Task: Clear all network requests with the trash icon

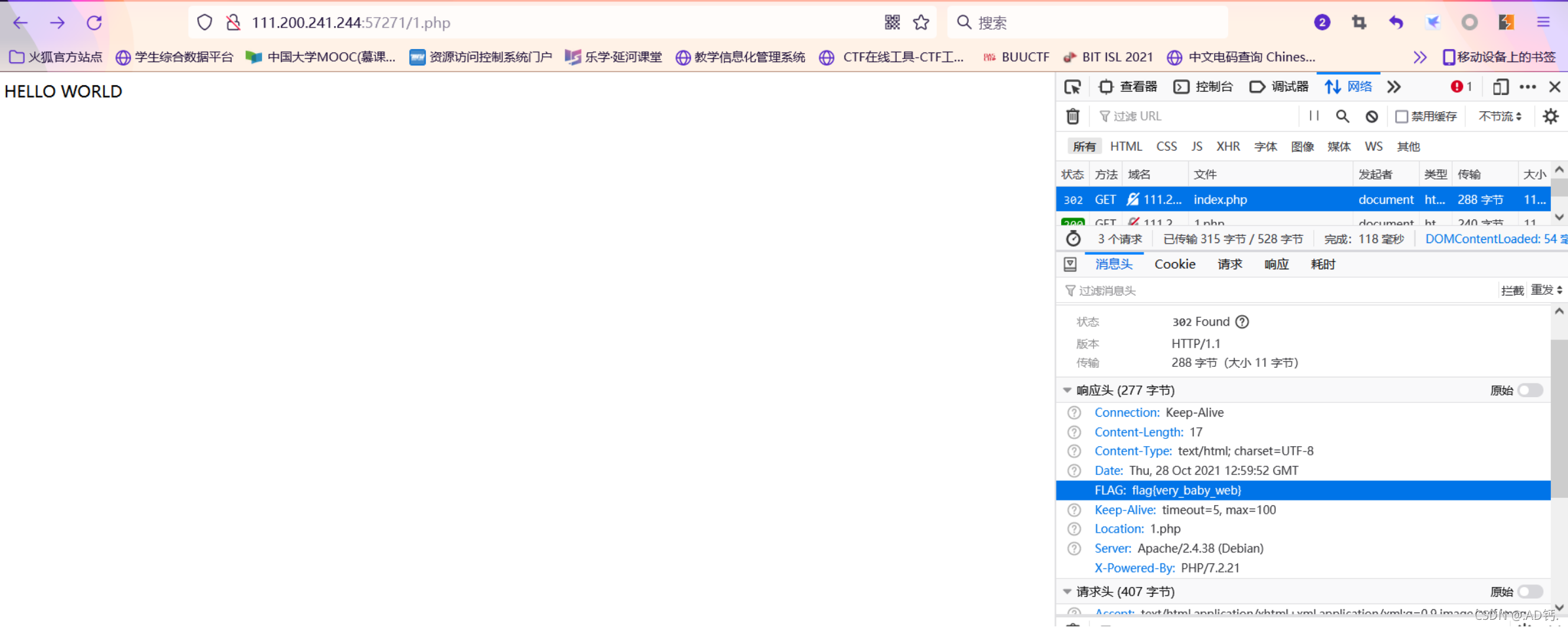Action: [1073, 116]
